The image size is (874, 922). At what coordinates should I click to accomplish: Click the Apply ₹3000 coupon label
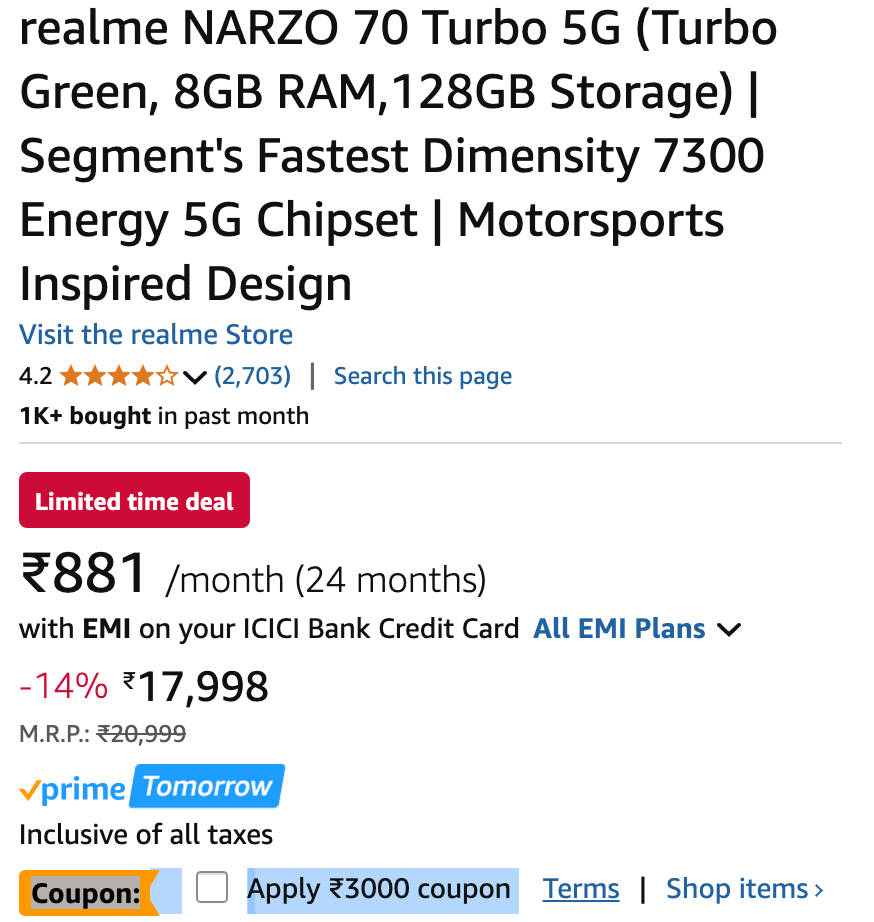tap(379, 888)
